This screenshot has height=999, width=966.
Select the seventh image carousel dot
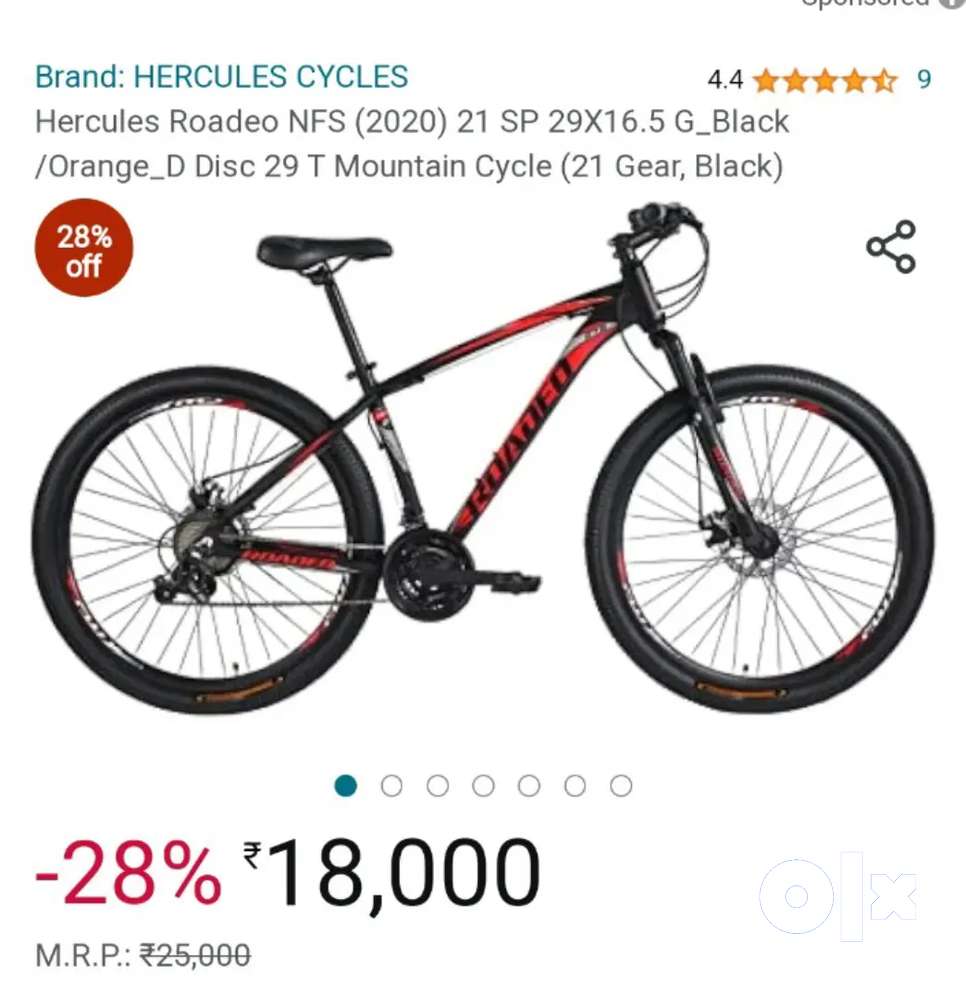(621, 786)
